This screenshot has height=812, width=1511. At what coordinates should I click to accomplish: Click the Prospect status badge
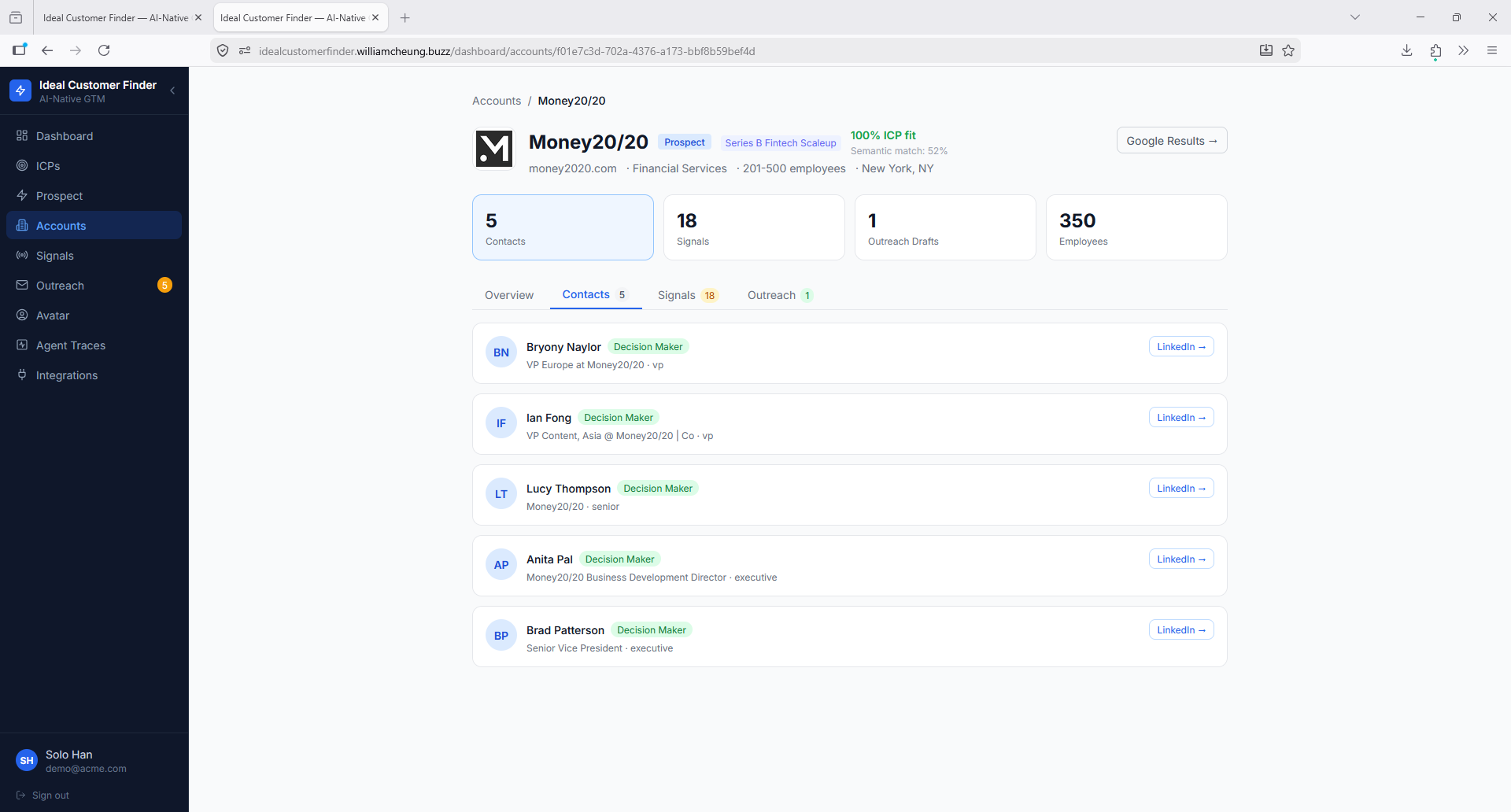pyautogui.click(x=685, y=142)
